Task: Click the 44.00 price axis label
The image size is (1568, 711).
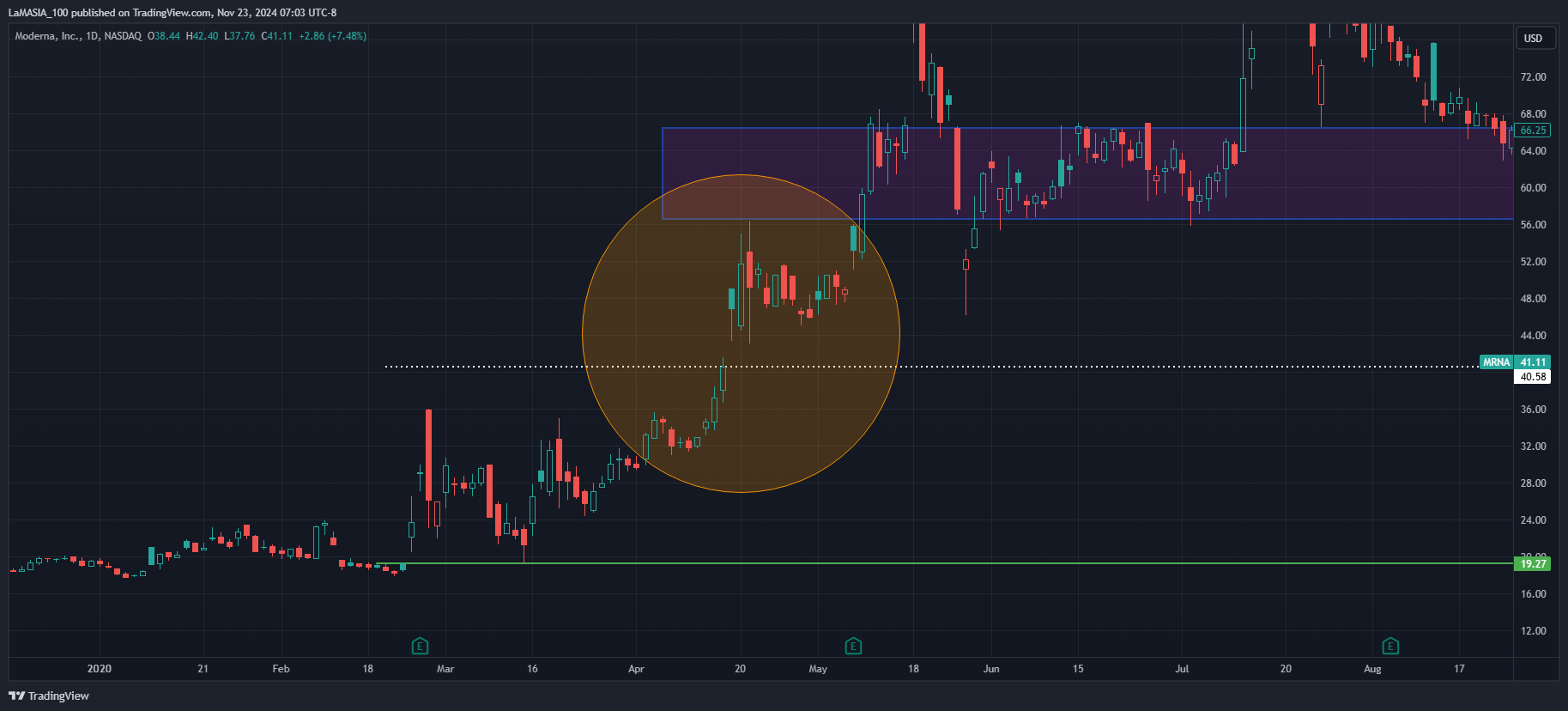Action: 1533,336
